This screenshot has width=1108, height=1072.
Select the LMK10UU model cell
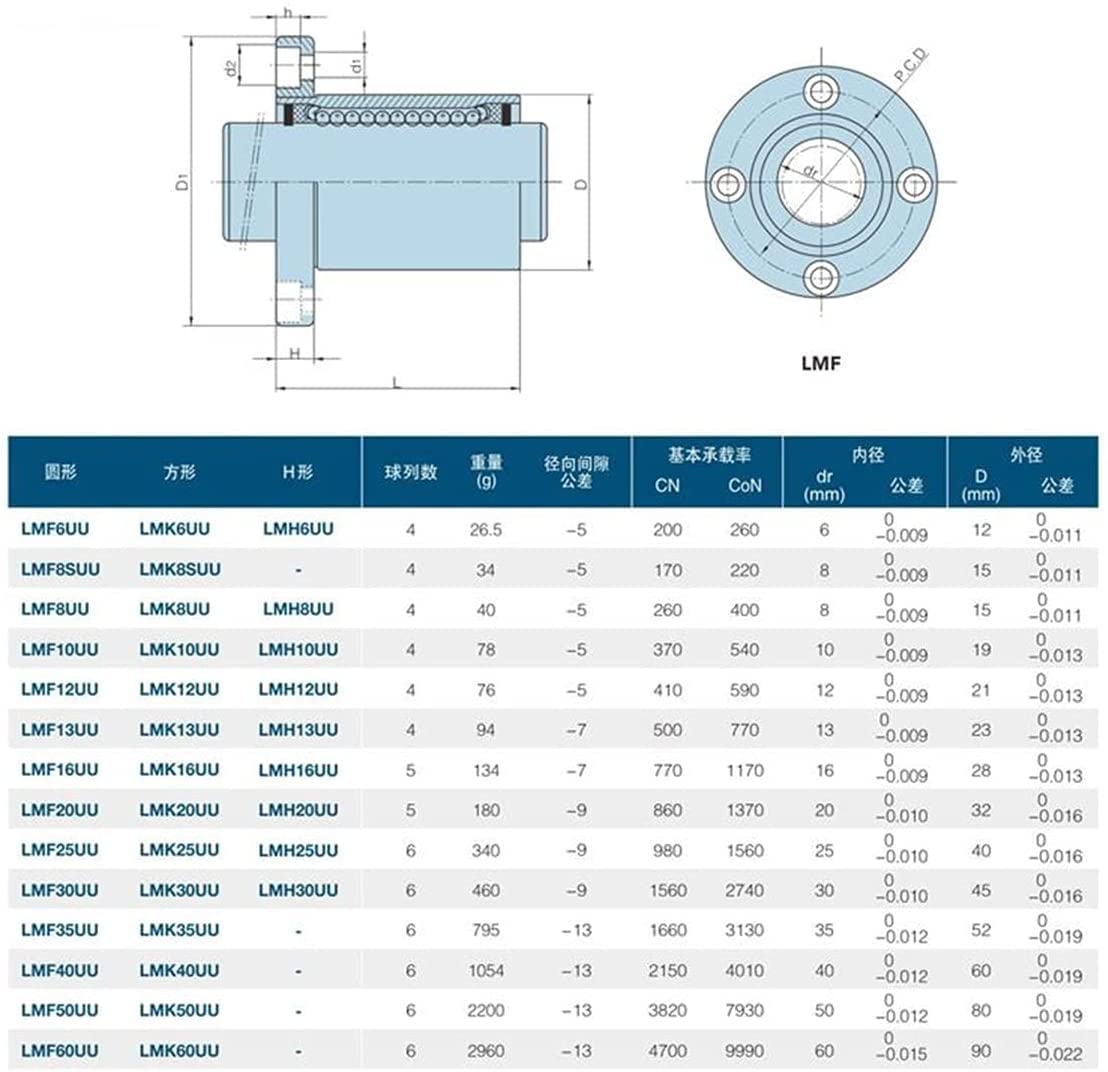point(179,649)
